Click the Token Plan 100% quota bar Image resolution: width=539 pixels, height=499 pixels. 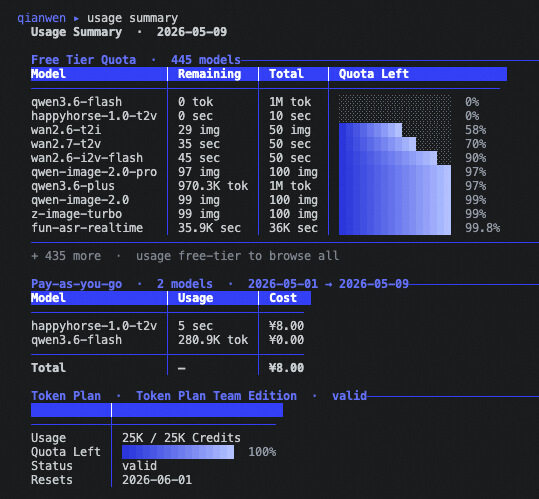[178, 452]
